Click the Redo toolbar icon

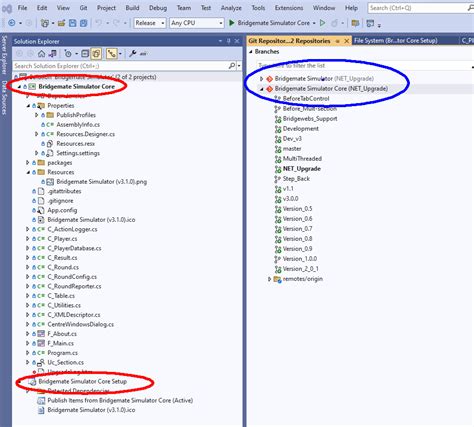point(116,23)
